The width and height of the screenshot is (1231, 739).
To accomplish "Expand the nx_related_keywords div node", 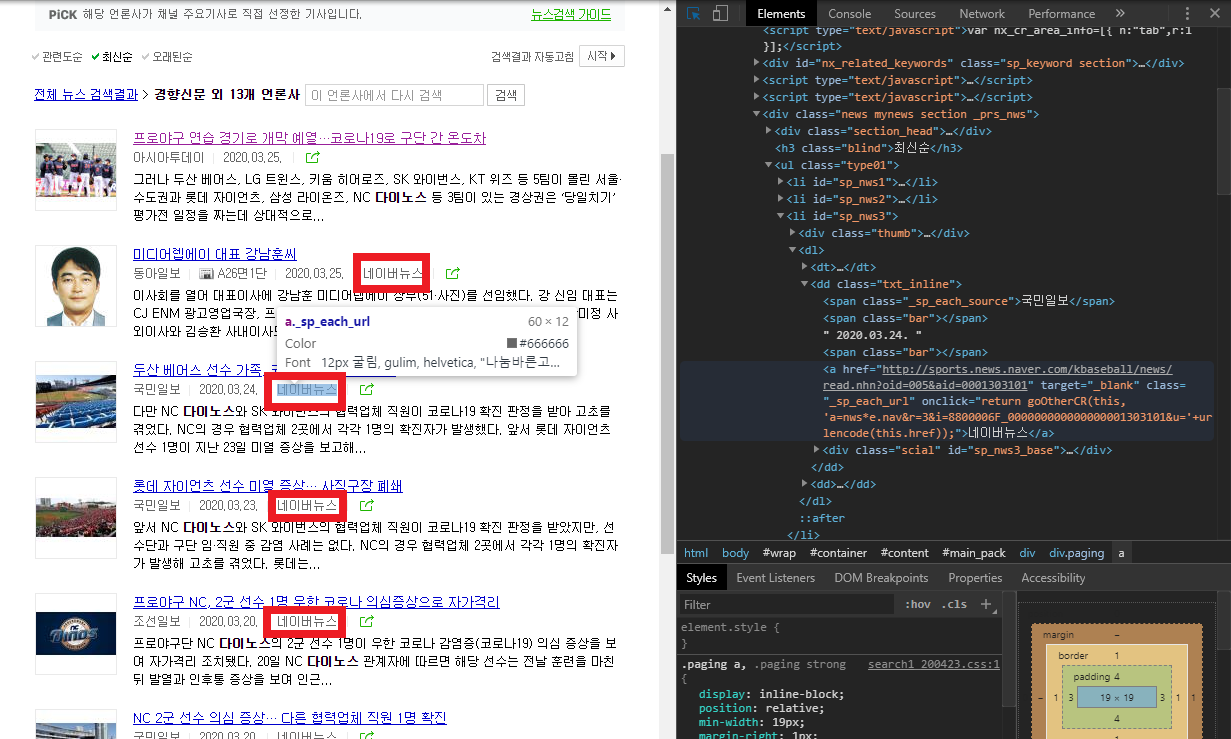I will 757,63.
